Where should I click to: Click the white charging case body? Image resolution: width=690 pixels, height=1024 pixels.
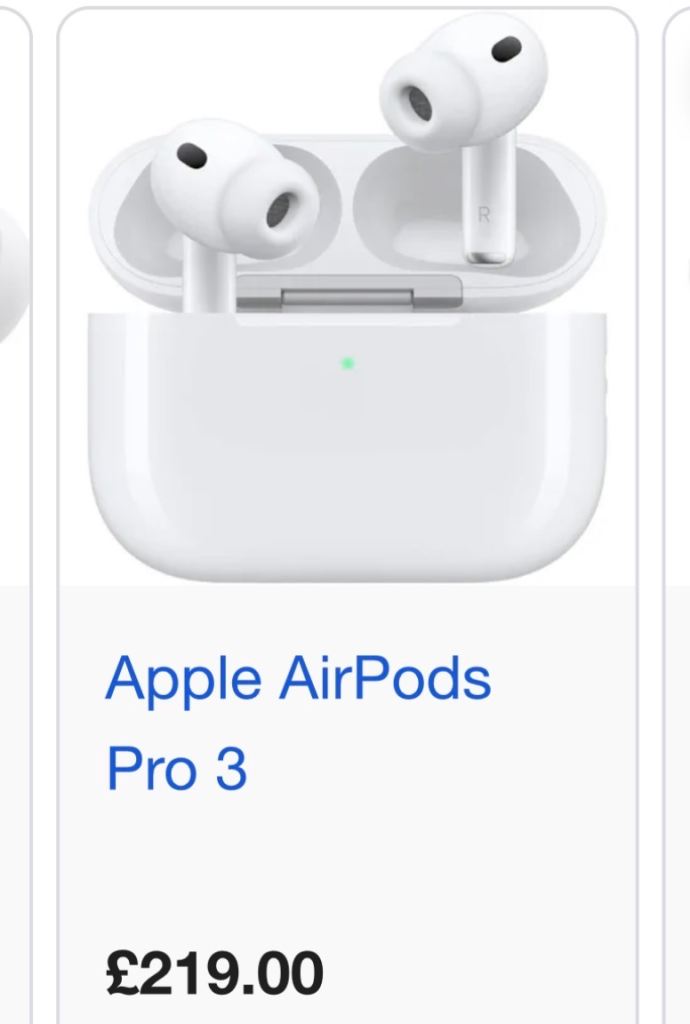pyautogui.click(x=347, y=446)
